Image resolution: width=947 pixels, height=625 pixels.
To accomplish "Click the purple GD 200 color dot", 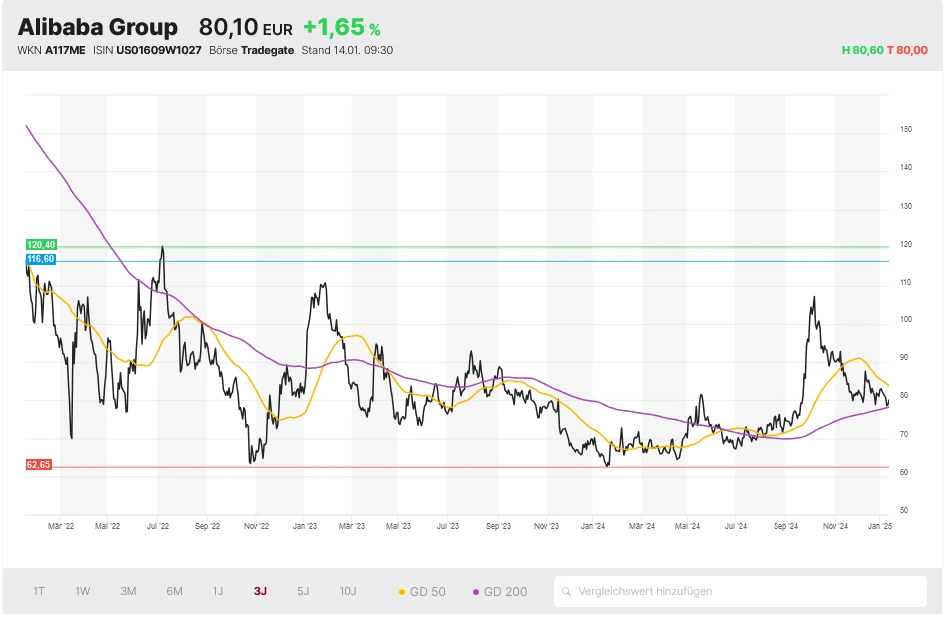I will 476,592.
